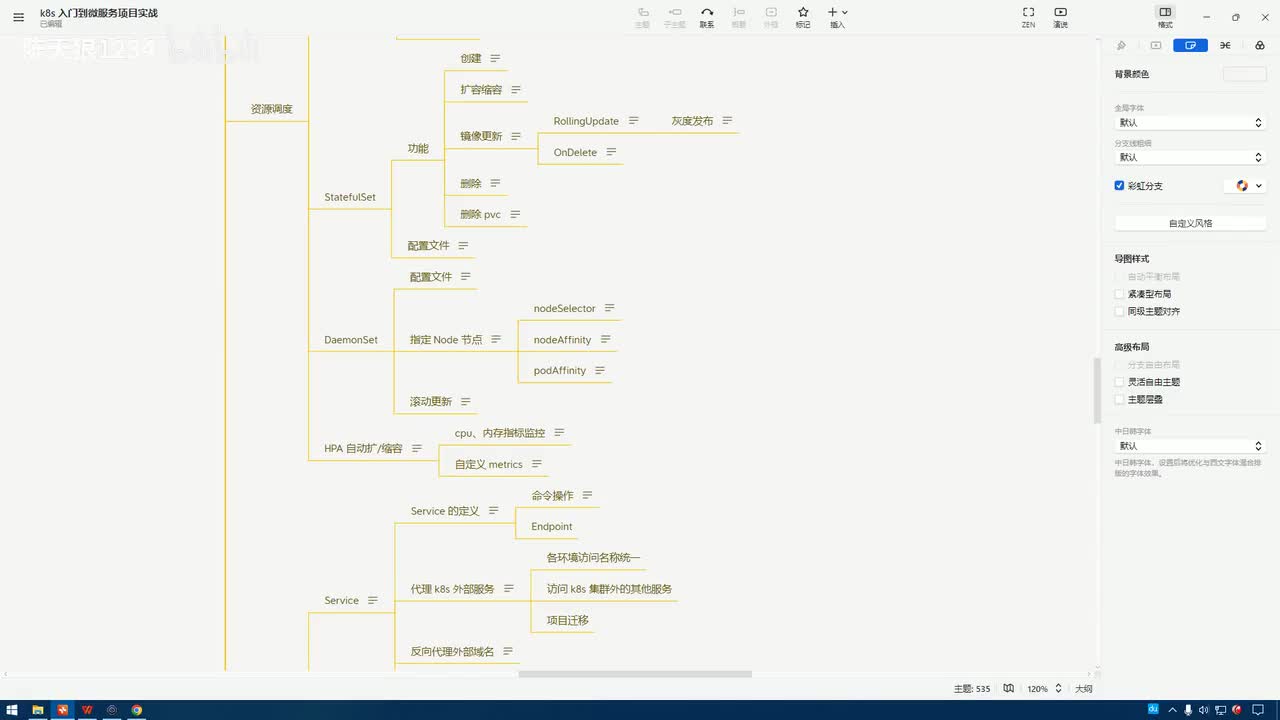
Task: Enable 灵活自由主题 checkbox
Action: tap(1120, 382)
